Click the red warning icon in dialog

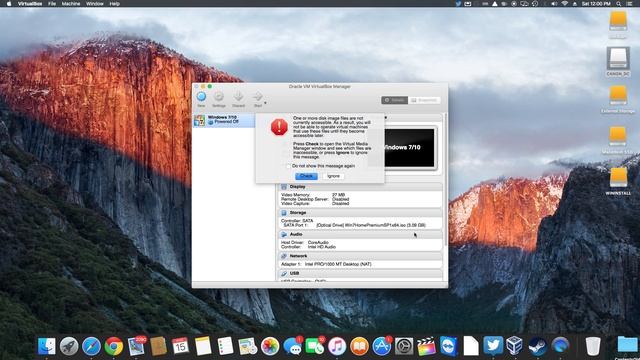coord(279,127)
